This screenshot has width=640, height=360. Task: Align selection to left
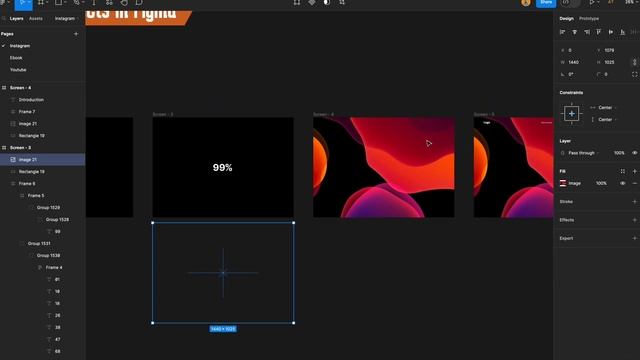[562, 32]
